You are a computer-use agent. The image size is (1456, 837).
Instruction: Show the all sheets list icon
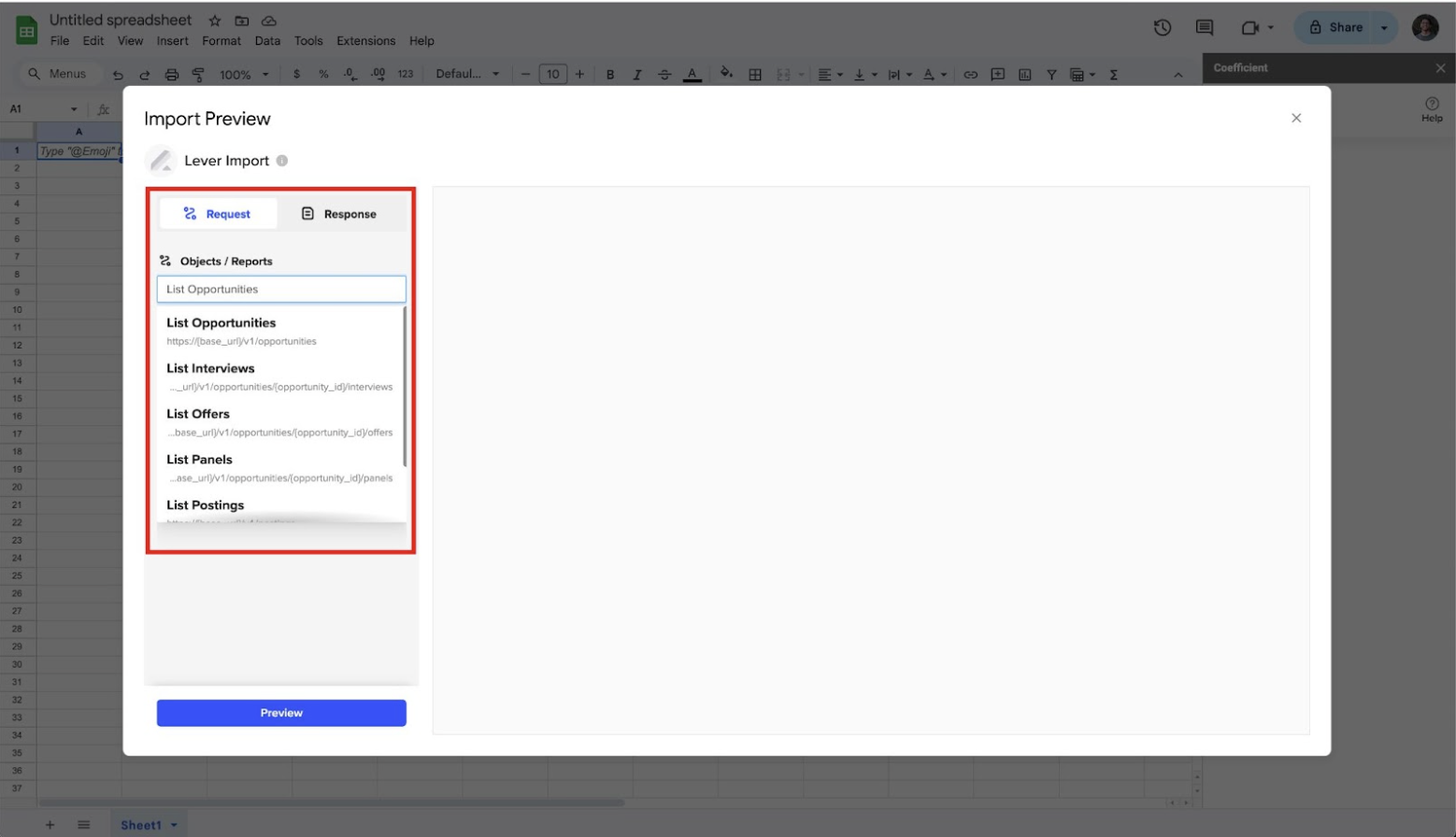[x=83, y=825]
